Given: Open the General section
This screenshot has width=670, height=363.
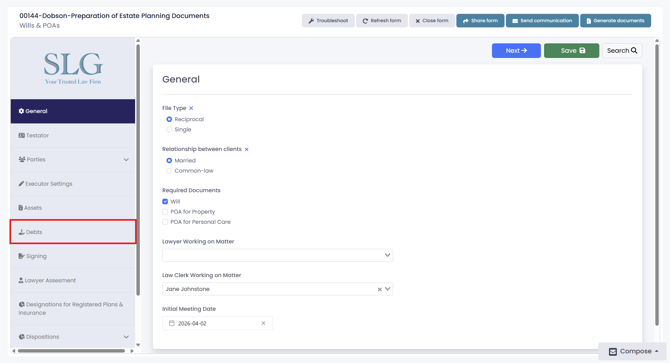Looking at the screenshot, I should pyautogui.click(x=73, y=111).
